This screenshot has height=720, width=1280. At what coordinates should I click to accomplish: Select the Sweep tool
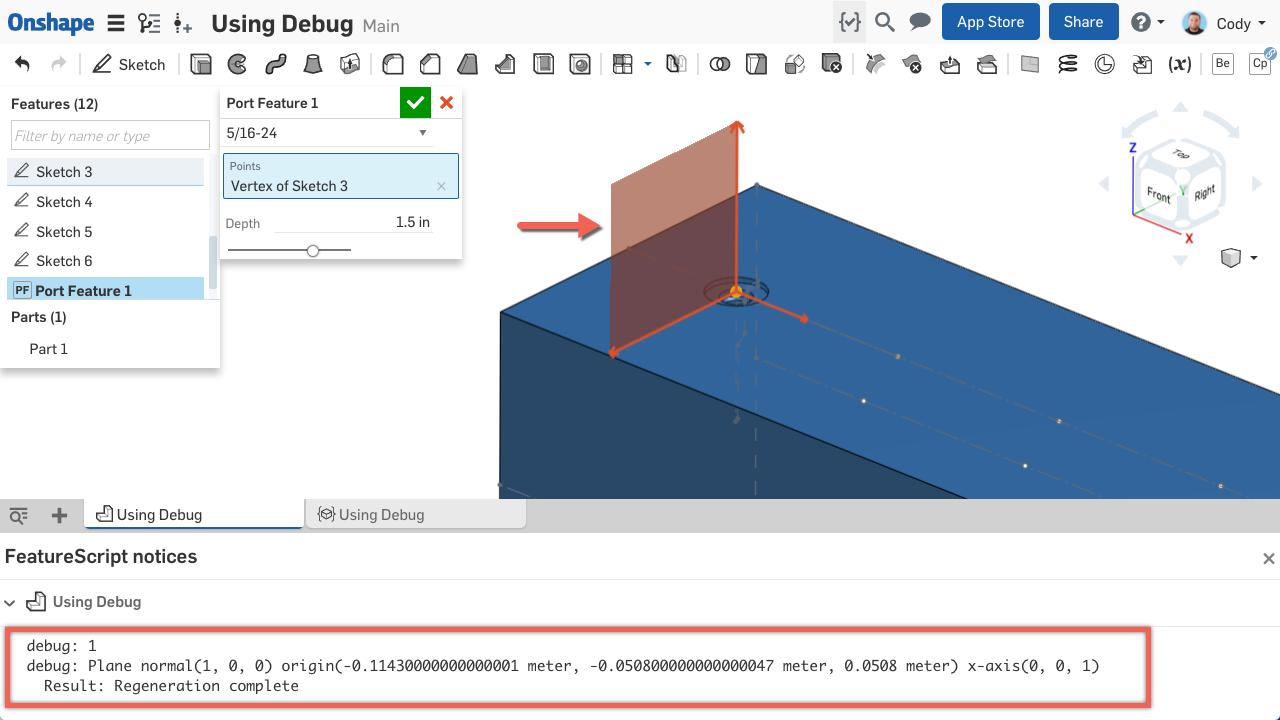click(276, 65)
